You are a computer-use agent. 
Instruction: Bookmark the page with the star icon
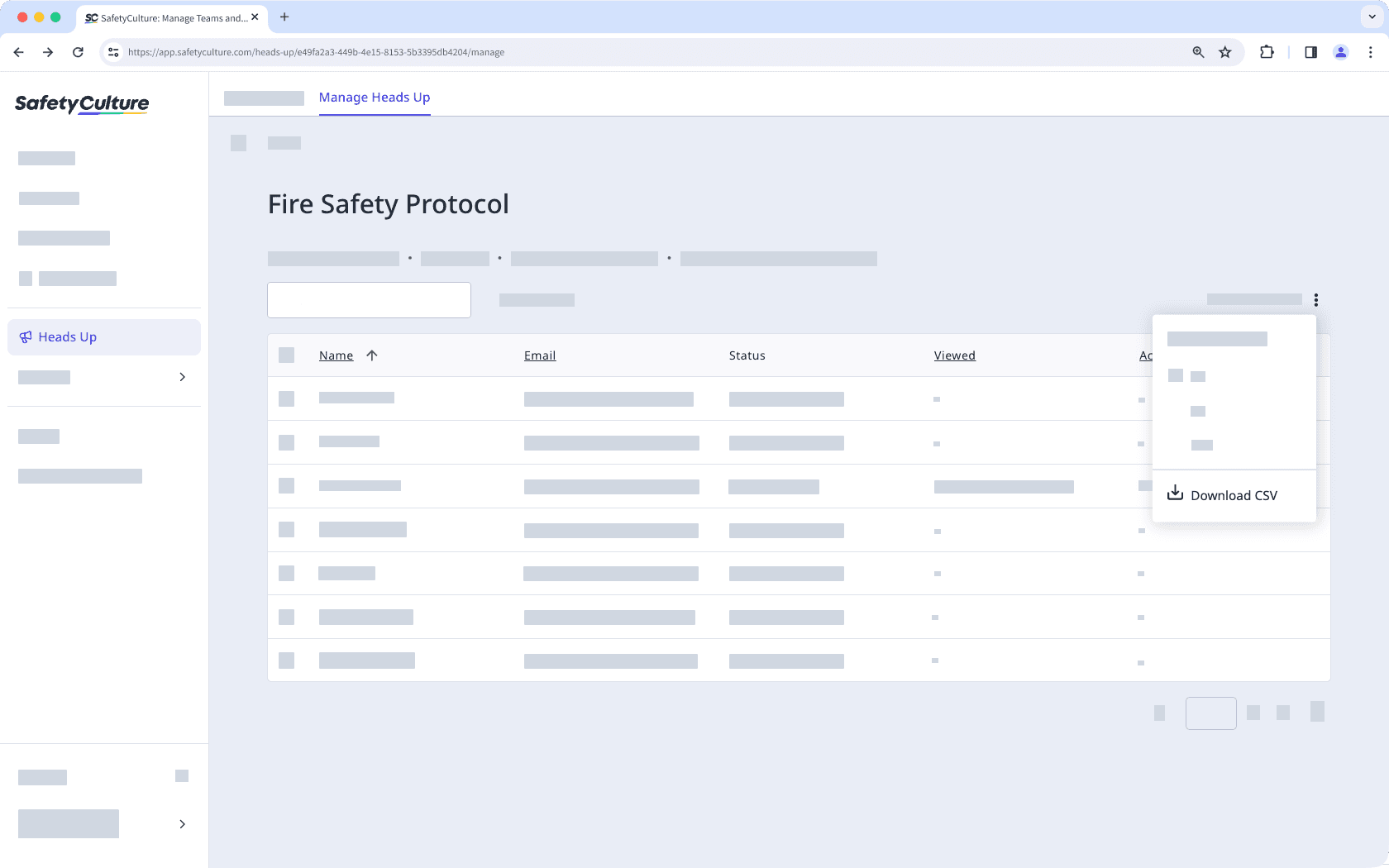1224,51
